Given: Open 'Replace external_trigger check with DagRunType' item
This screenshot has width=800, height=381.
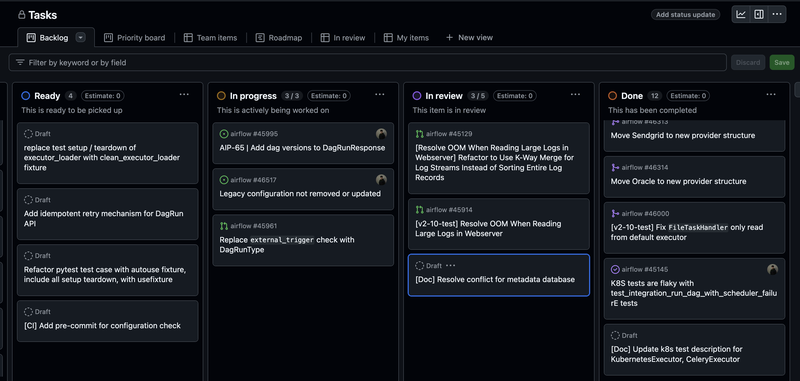Looking at the screenshot, I should pos(287,245).
